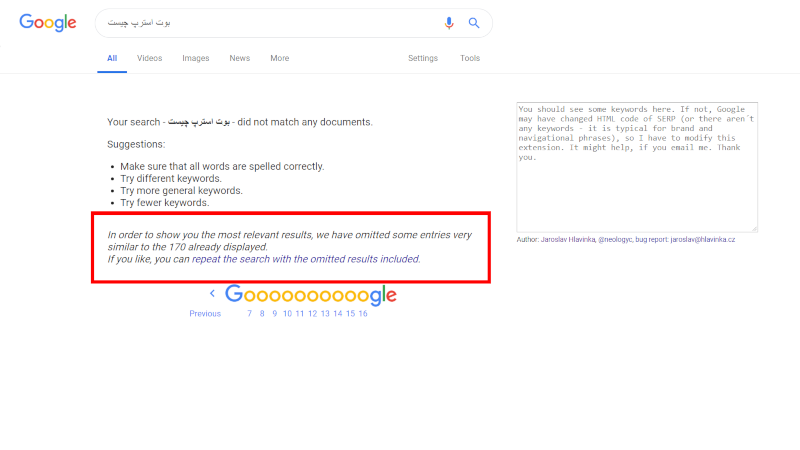Go to results page 13
This screenshot has height=450, width=800.
coord(325,314)
